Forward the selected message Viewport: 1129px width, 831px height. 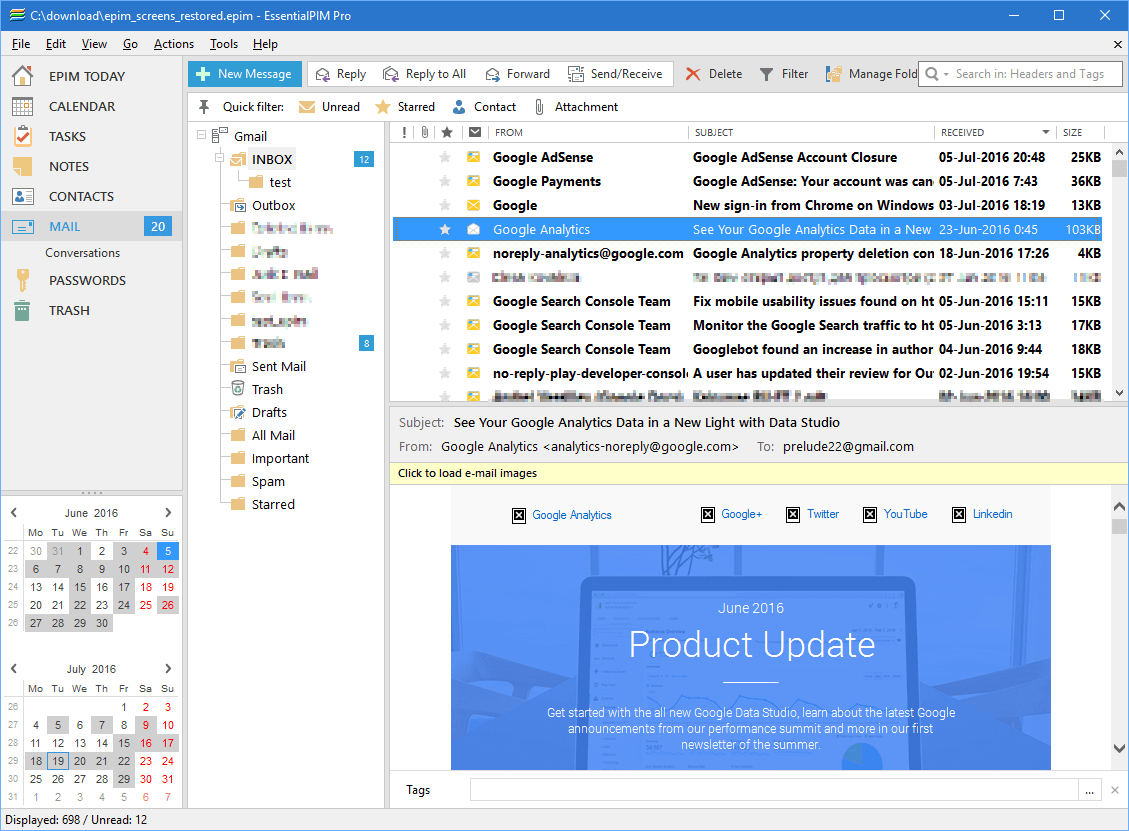point(518,74)
